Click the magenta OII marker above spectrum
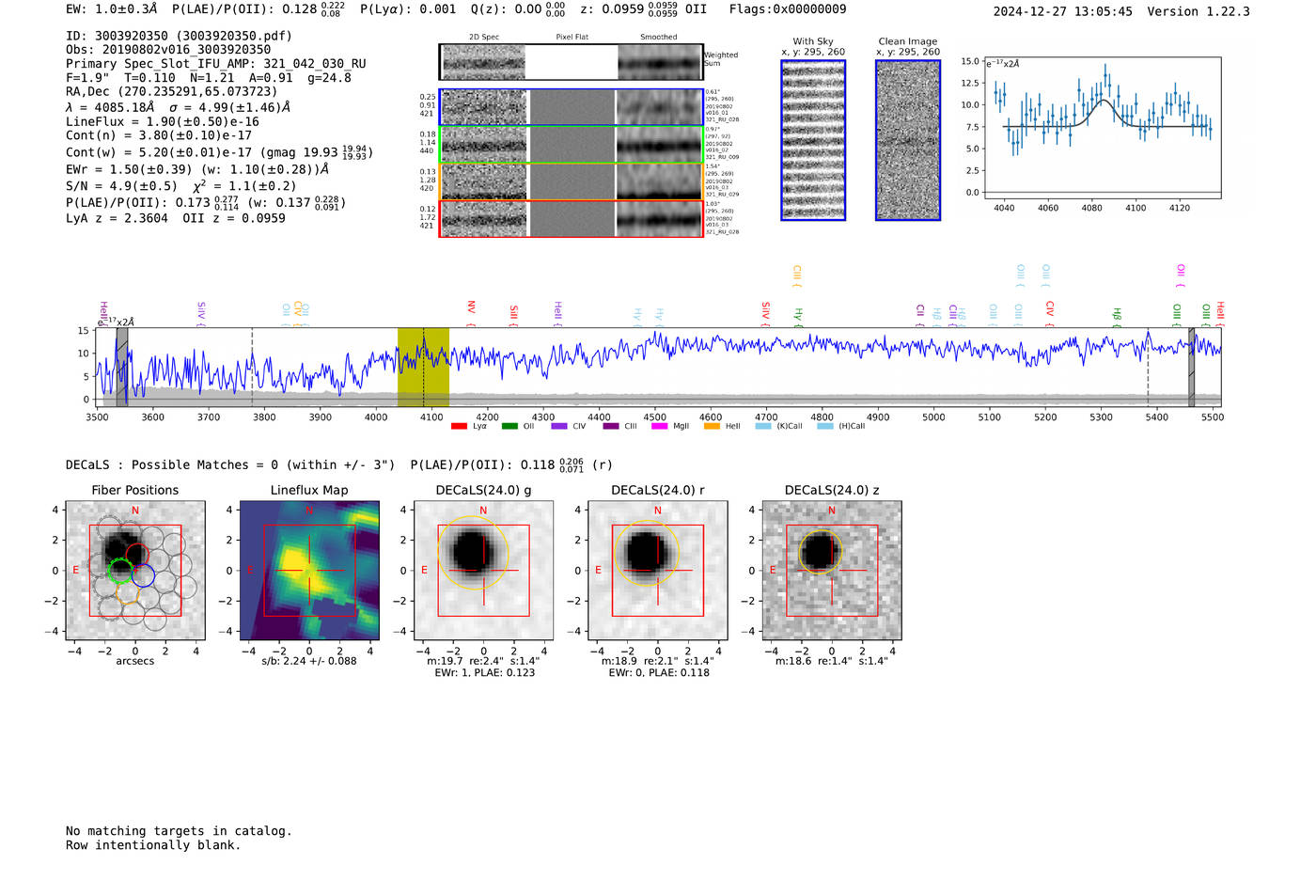Image resolution: width=1316 pixels, height=896 pixels. click(x=1181, y=275)
